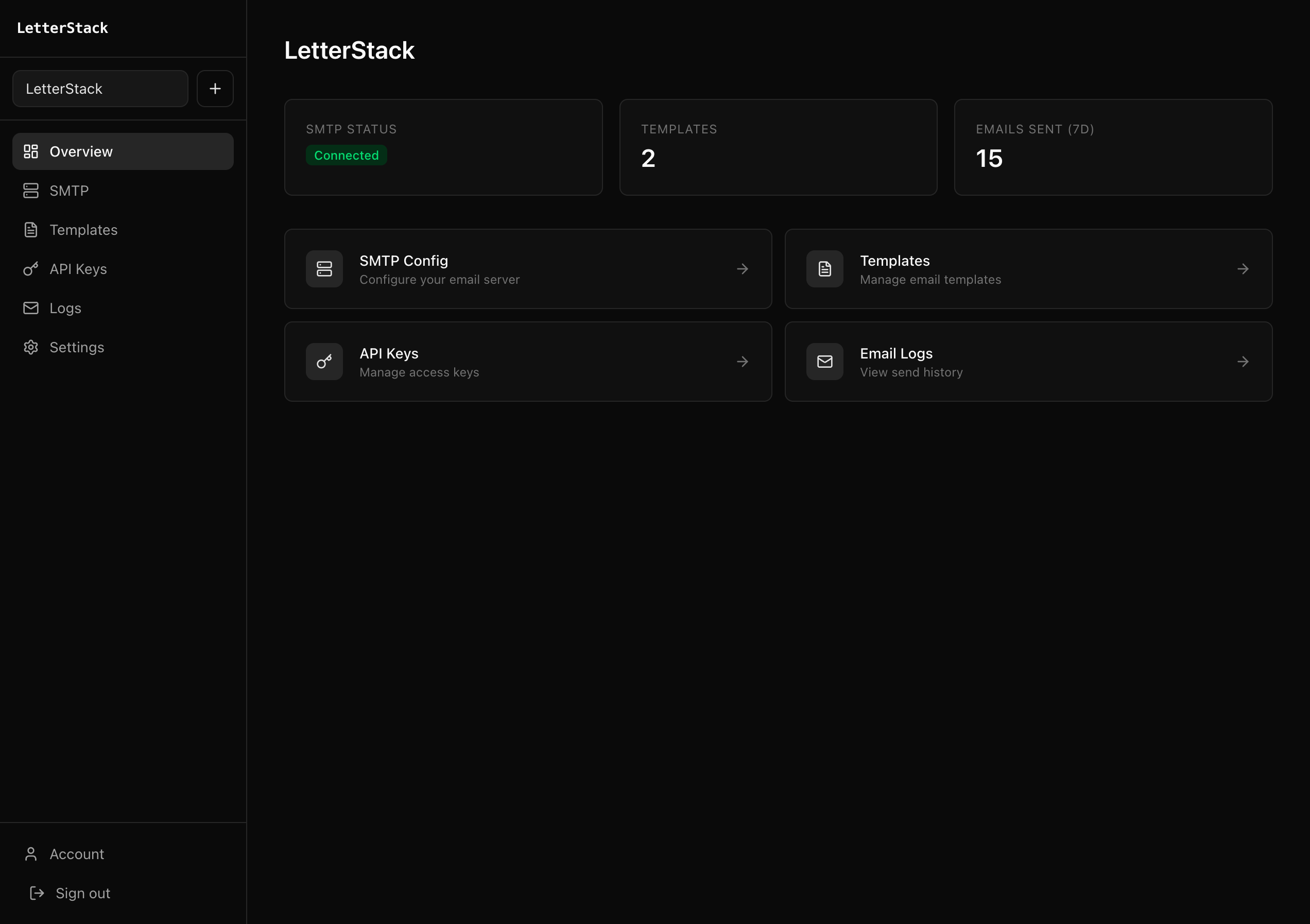Open the Account page link
1310x924 pixels.
(123, 854)
